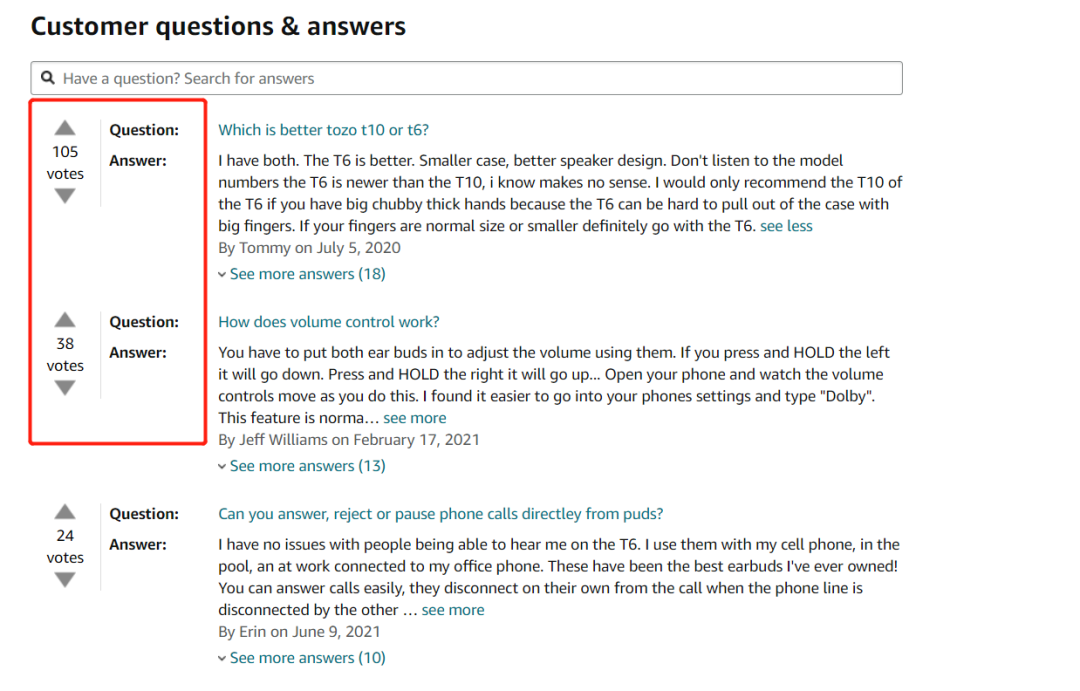Click the 'Customer questions & answers' heading
Image resolution: width=1080 pixels, height=691 pixels.
click(218, 26)
